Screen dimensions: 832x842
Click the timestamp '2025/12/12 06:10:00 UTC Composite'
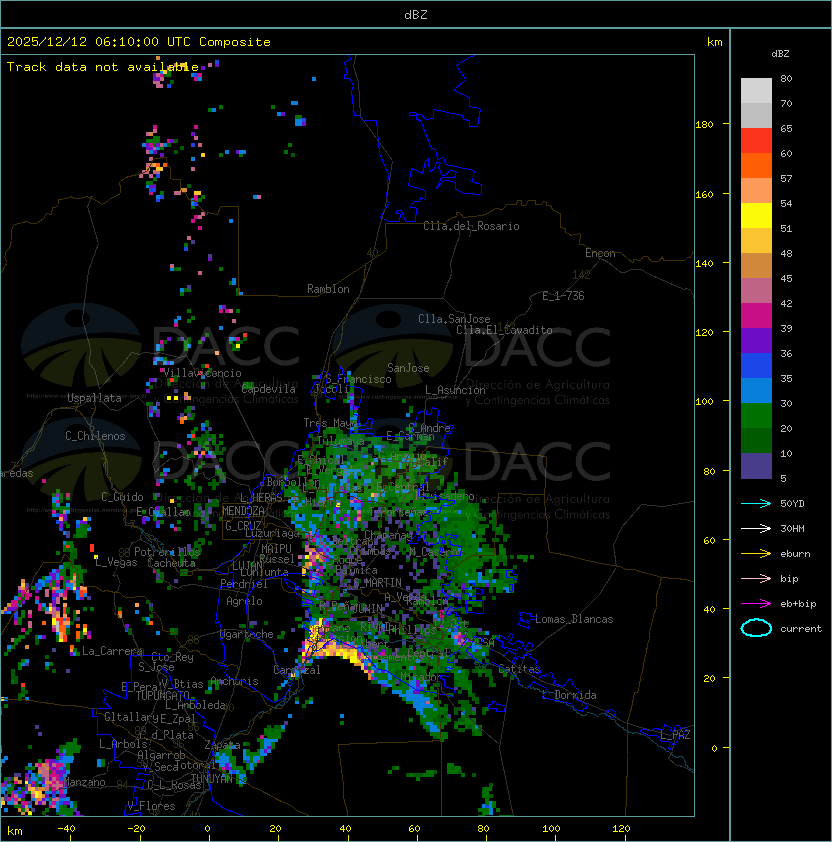[139, 42]
